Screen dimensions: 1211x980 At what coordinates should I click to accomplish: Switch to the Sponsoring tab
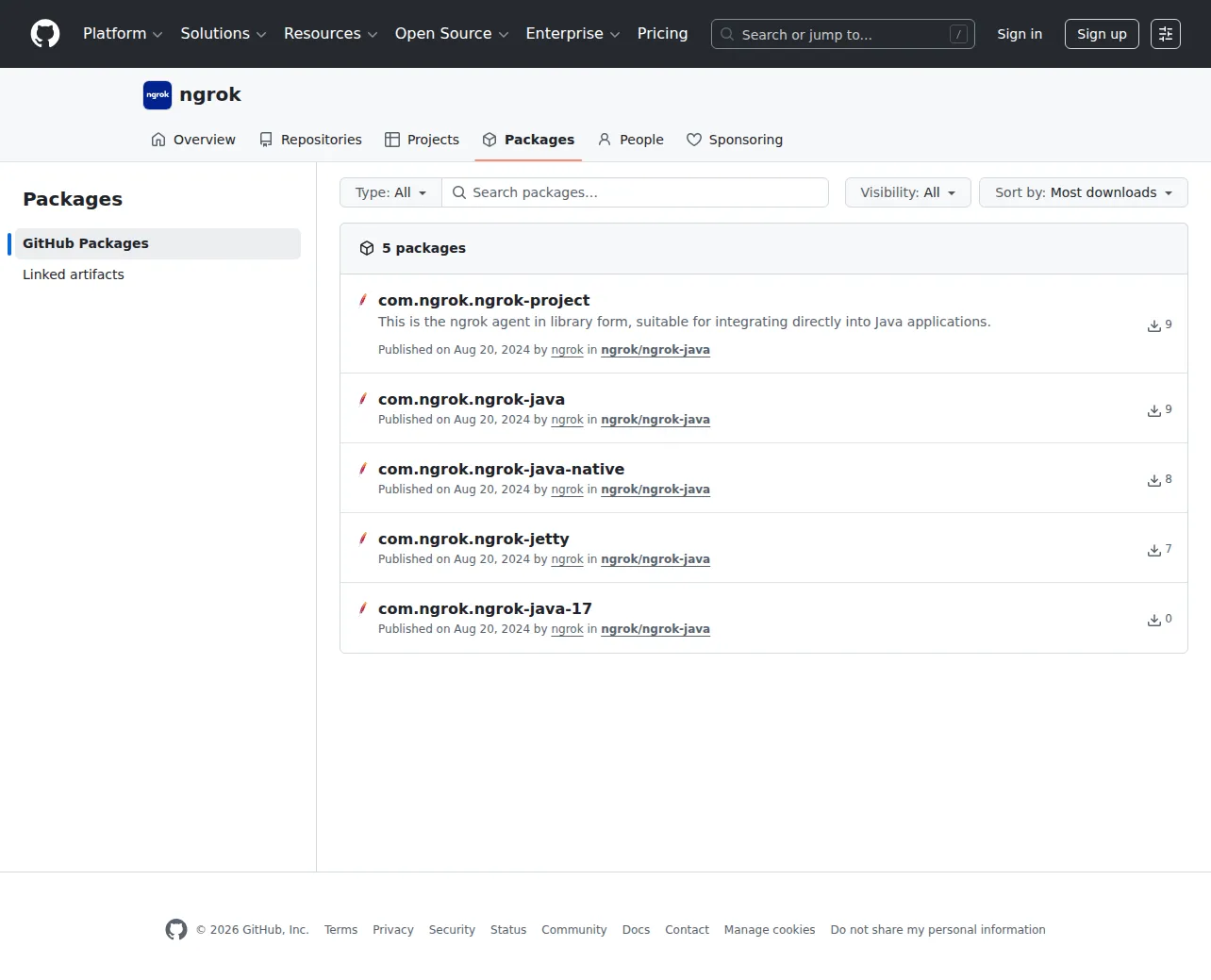735,140
